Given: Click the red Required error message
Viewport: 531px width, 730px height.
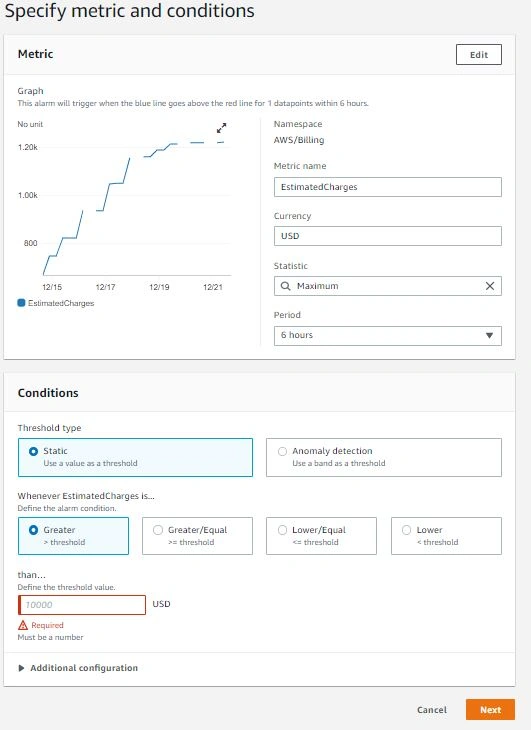Looking at the screenshot, I should pos(47,625).
